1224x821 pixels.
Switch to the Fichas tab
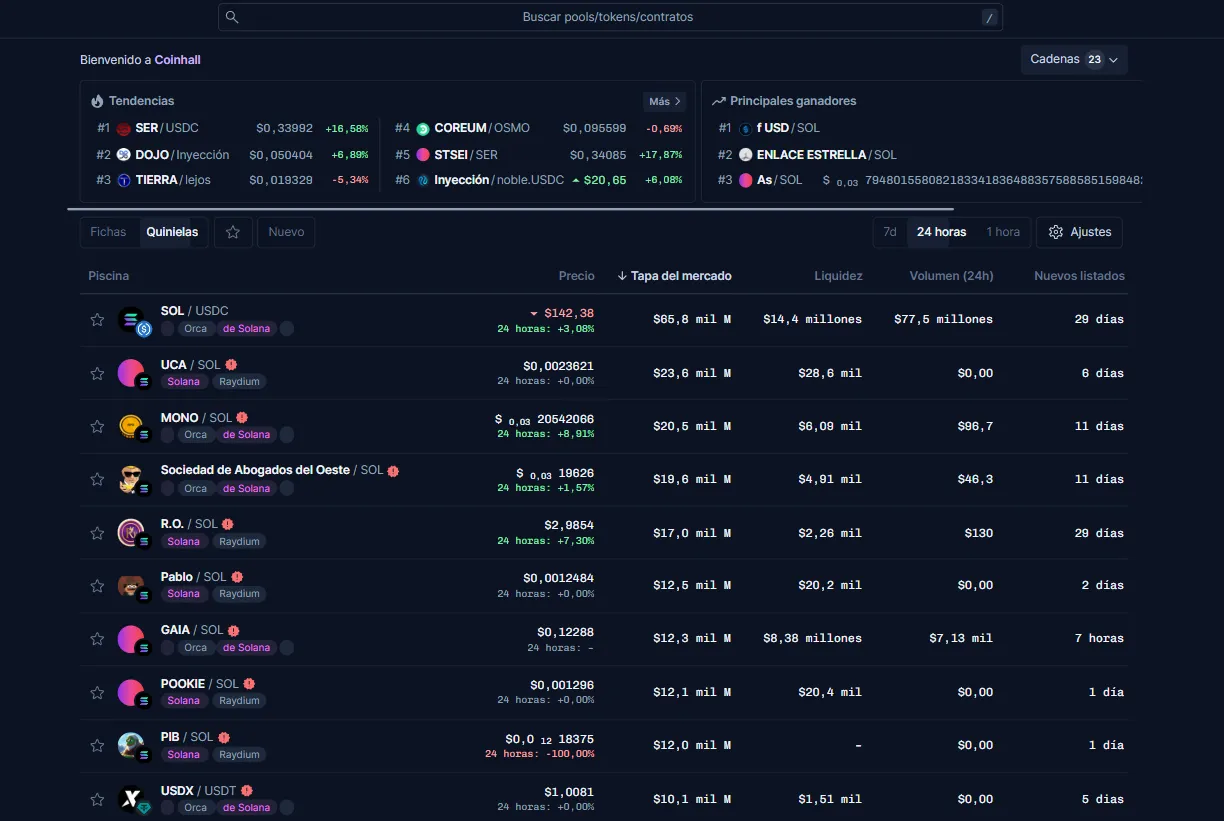point(109,232)
